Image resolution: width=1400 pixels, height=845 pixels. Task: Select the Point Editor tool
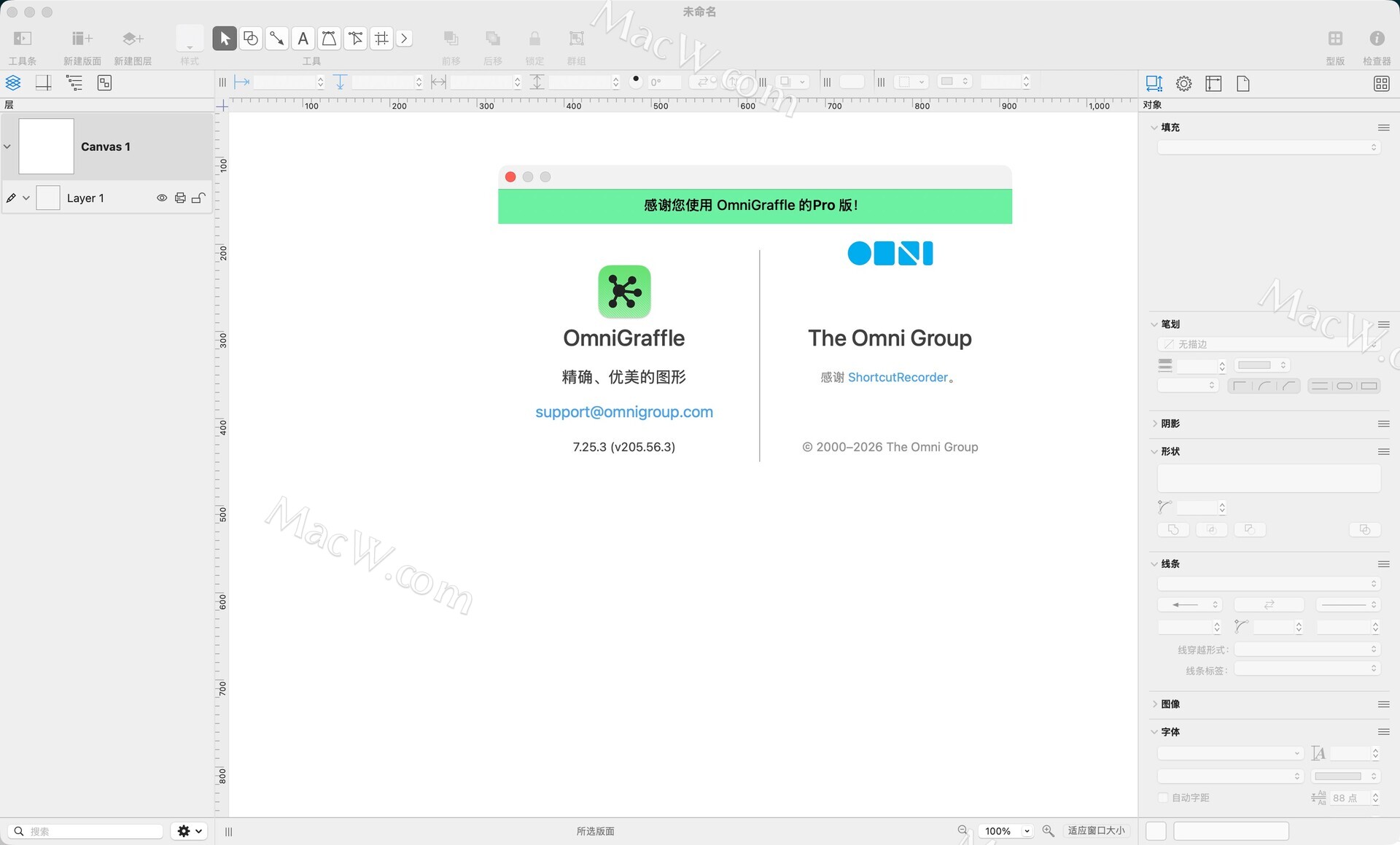tap(356, 39)
